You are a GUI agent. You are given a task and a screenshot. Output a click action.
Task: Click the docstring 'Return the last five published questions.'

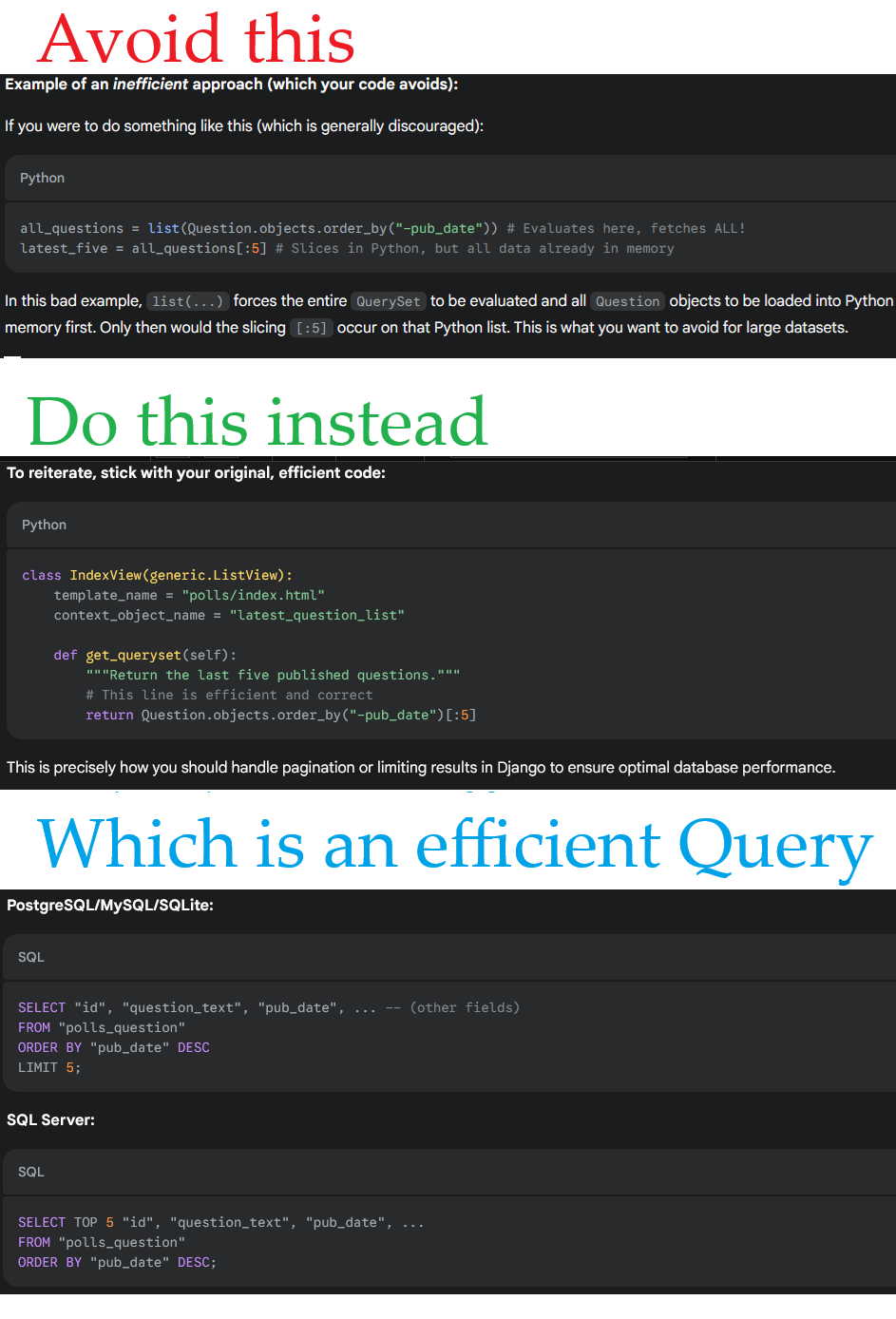273,675
